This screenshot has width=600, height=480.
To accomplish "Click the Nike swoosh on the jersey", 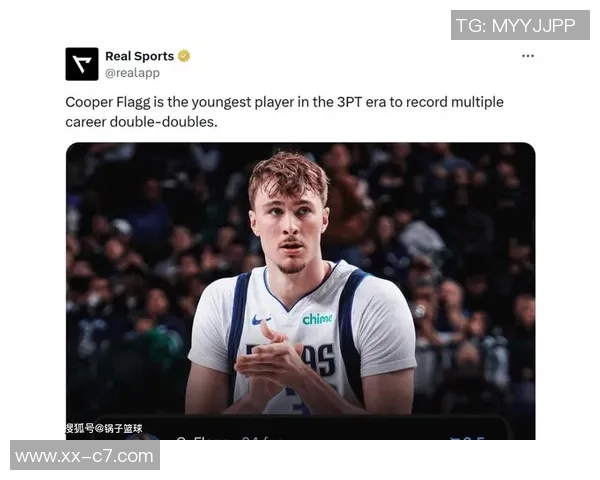I will click(262, 319).
